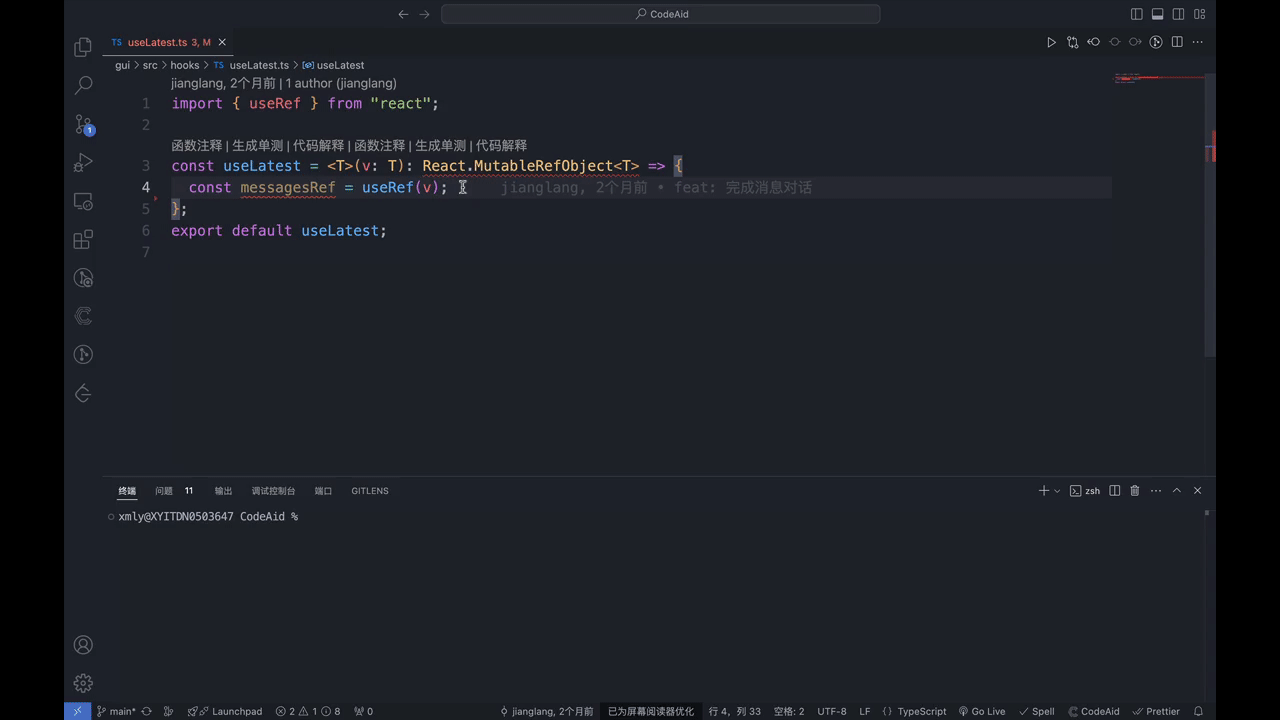Expand the src breadcrumb
This screenshot has height=720, width=1280.
click(150, 65)
